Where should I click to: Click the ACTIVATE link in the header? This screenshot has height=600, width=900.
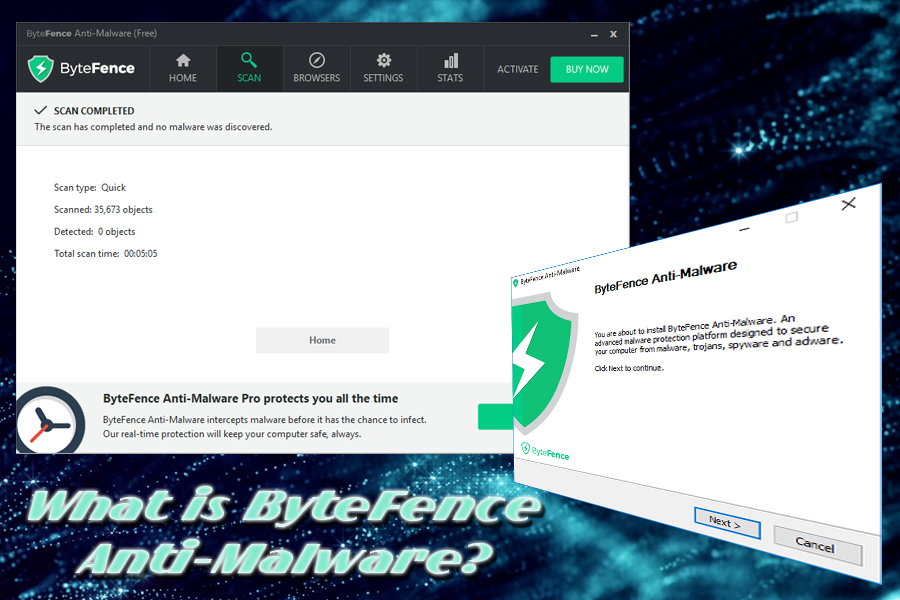518,69
